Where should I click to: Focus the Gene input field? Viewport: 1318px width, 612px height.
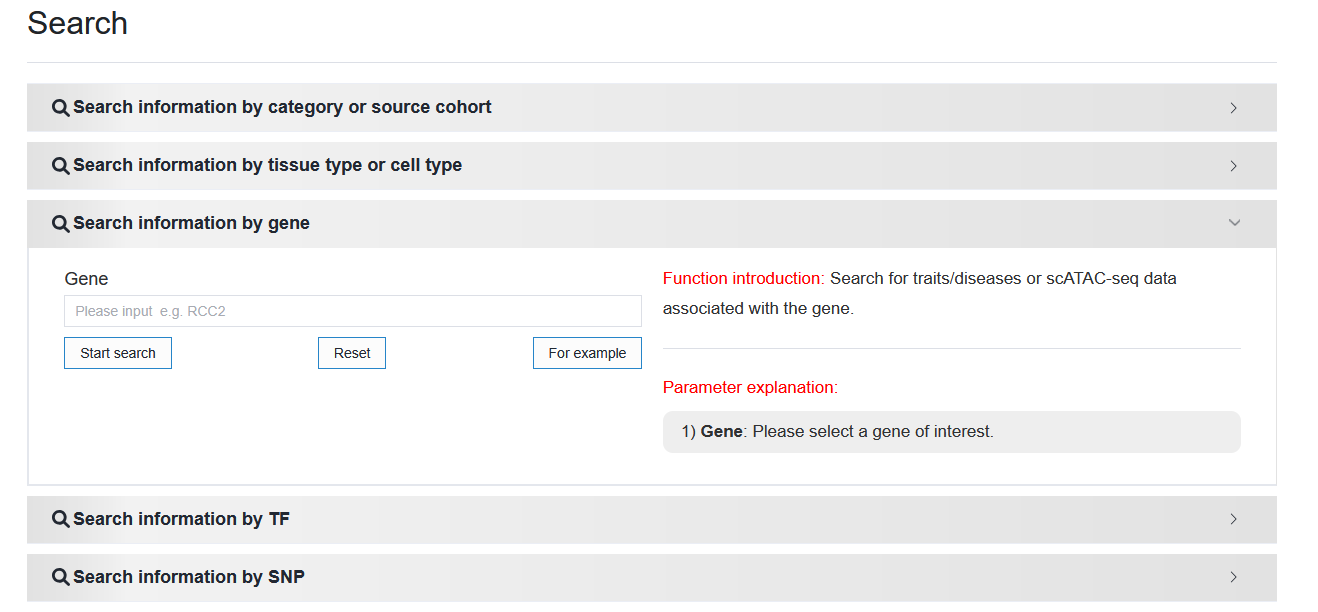point(353,311)
